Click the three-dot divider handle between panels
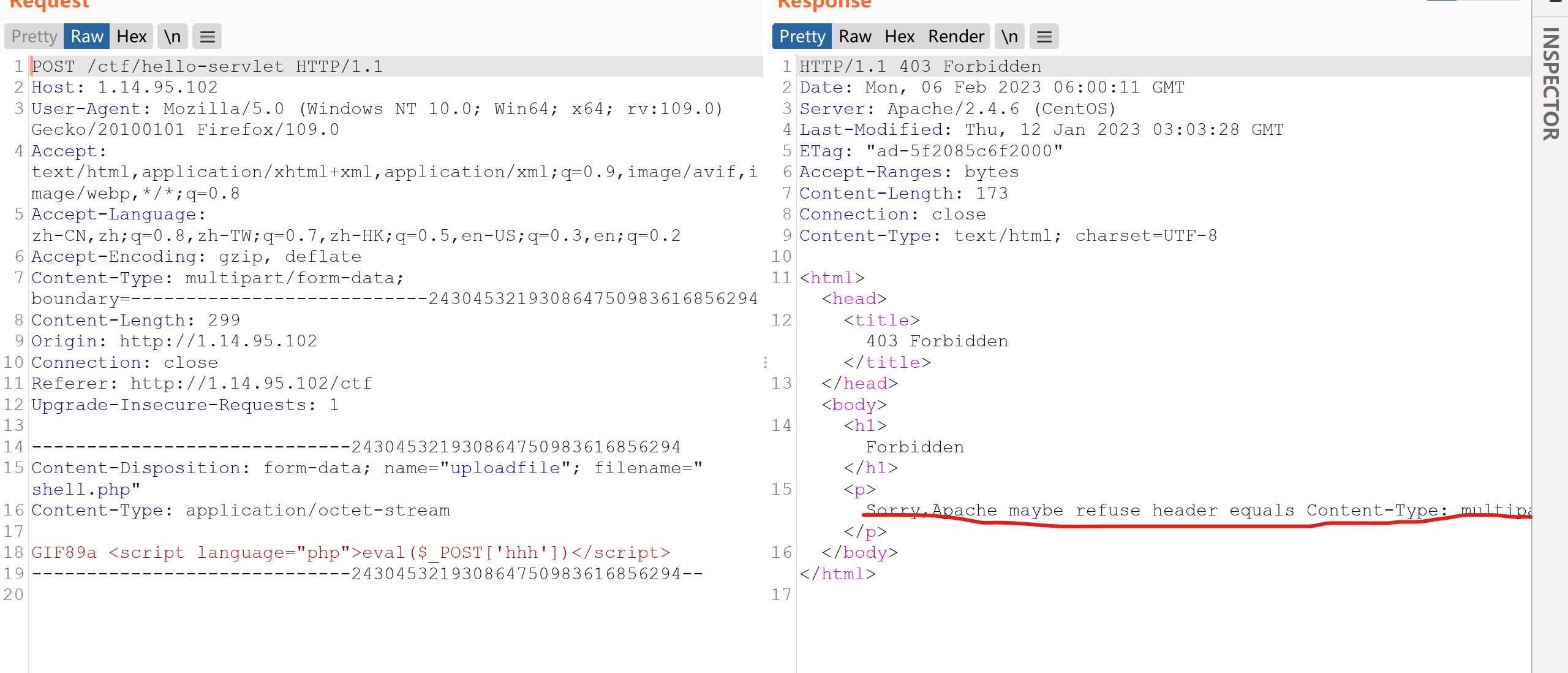Viewport: 1568px width, 673px height. (x=766, y=362)
